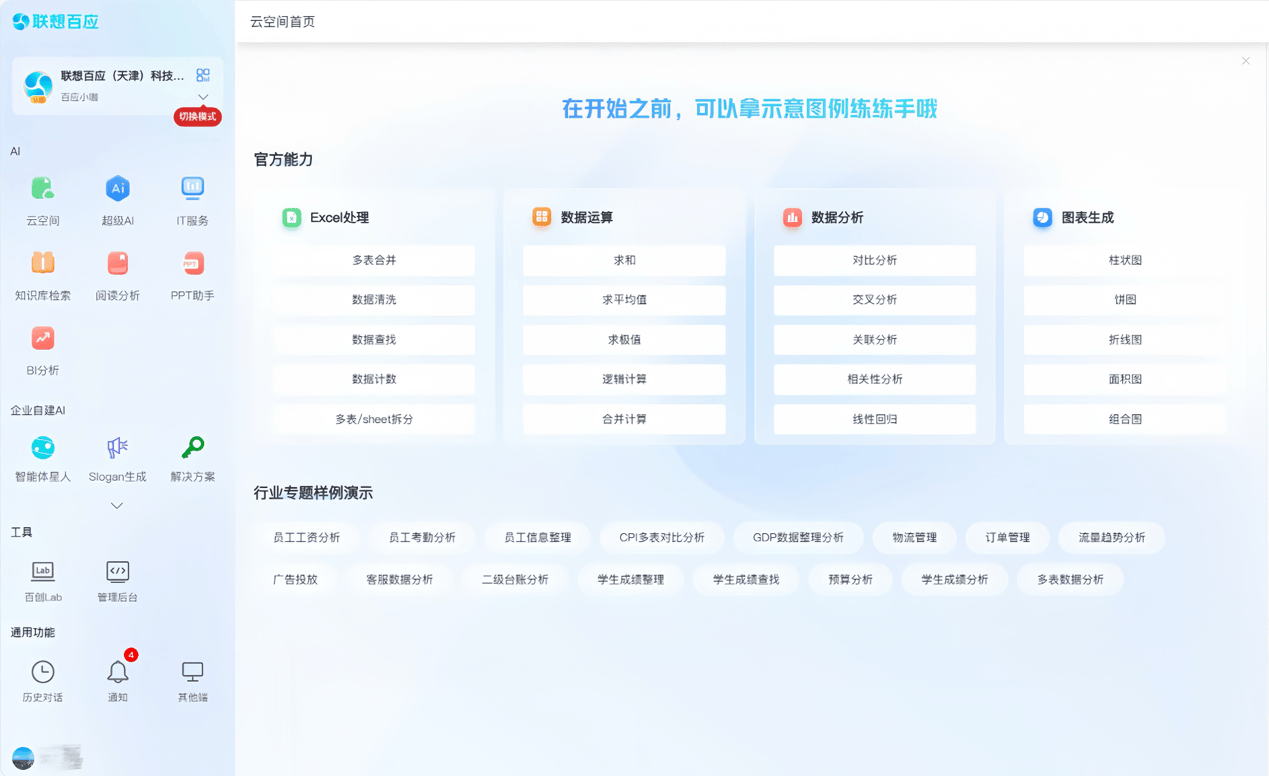Open the BI分析 chart icon
Viewport: 1269px width, 776px height.
[42, 340]
